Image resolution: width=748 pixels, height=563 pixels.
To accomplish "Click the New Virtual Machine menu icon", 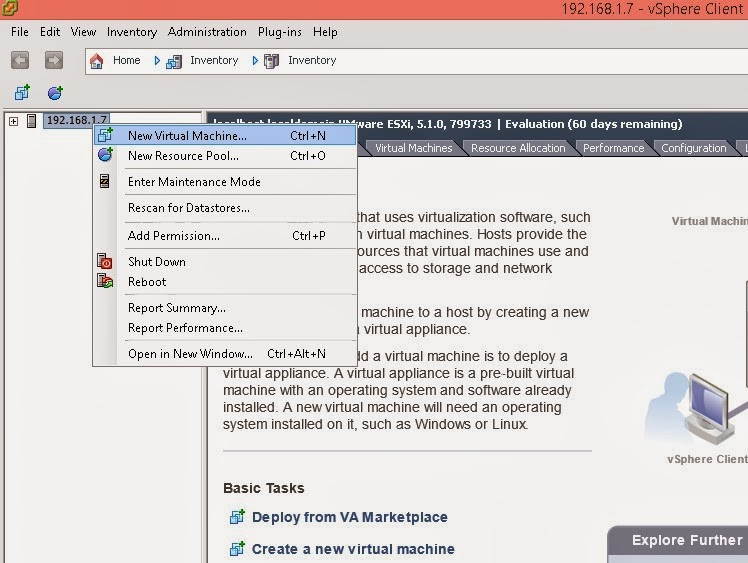I will (105, 135).
